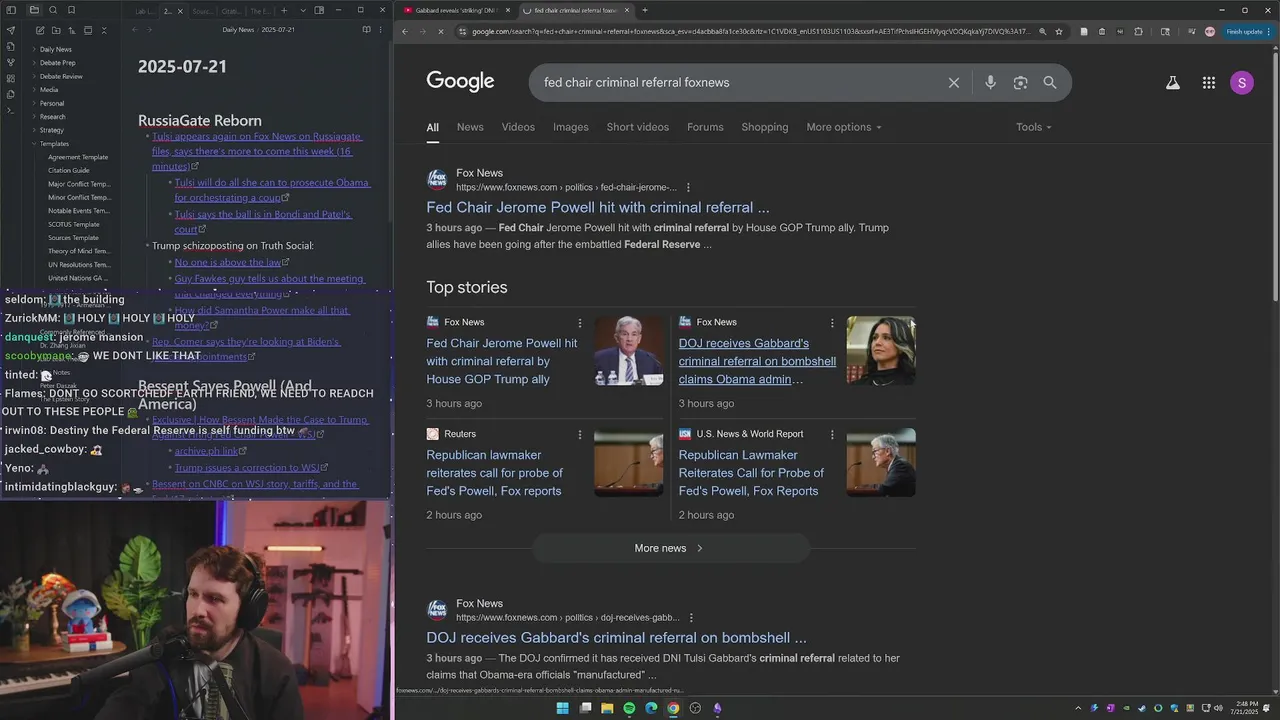Screen dimensions: 1280x720
Task: Switch to the News search tab
Action: (470, 127)
